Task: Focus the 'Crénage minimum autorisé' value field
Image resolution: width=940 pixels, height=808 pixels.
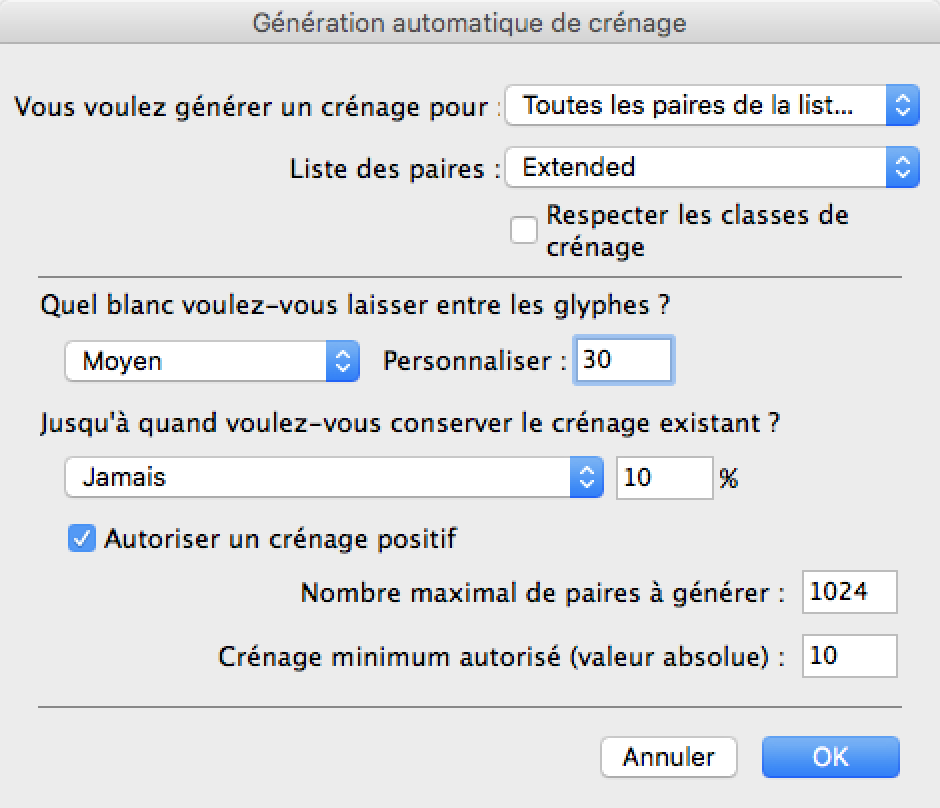Action: 849,656
